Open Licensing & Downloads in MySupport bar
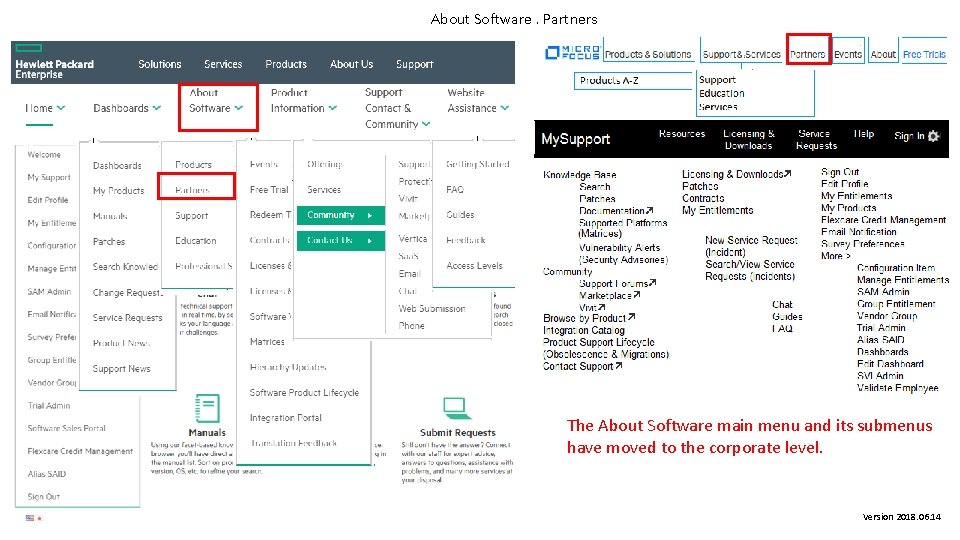This screenshot has width=960, height=540. 748,140
